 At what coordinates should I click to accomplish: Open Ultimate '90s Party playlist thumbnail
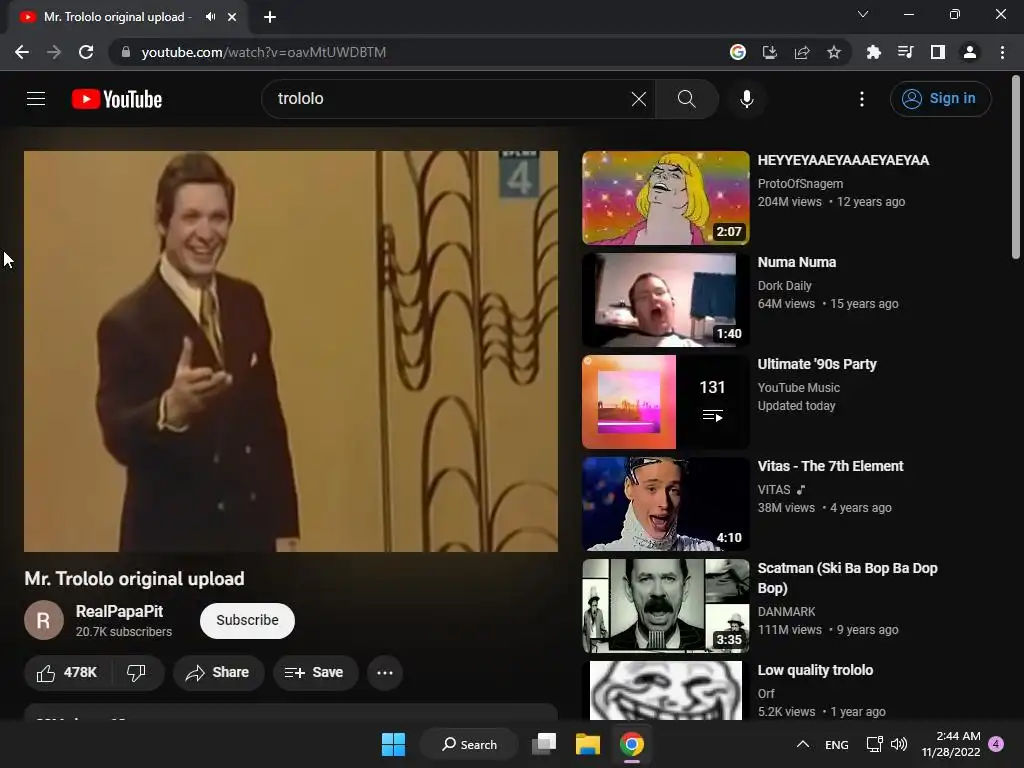point(665,402)
